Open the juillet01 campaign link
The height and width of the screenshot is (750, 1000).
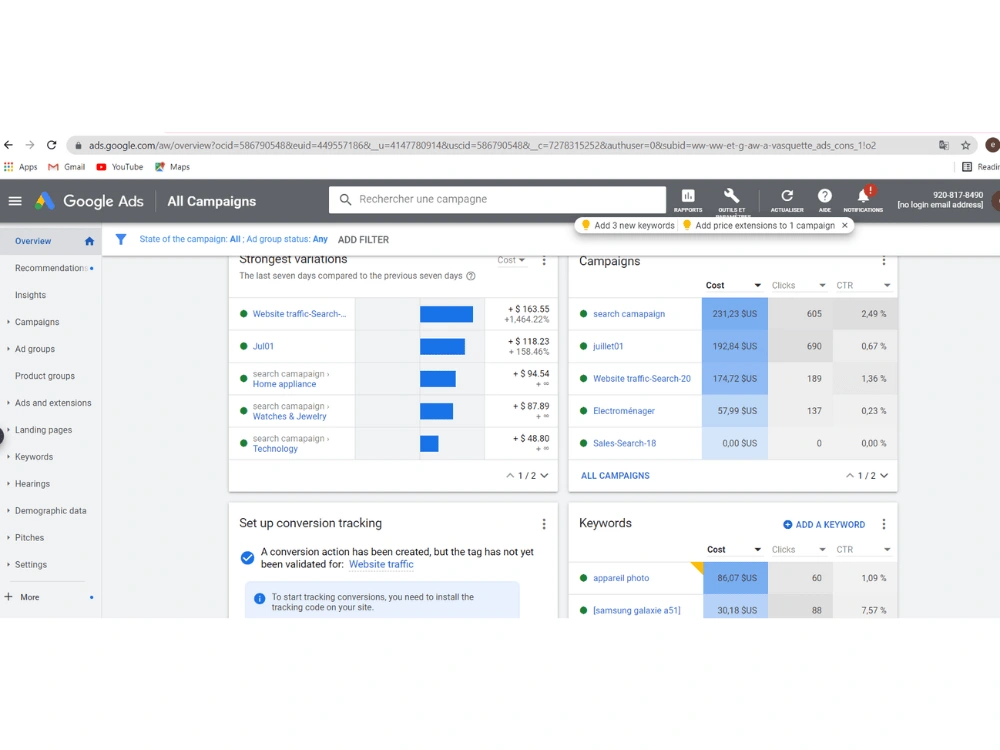pos(608,346)
